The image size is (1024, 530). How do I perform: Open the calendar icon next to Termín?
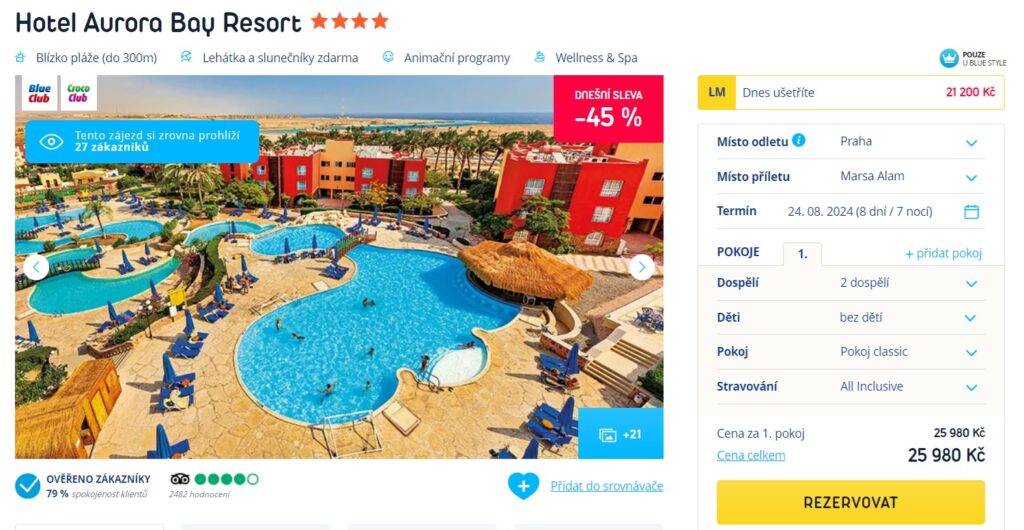pos(971,211)
